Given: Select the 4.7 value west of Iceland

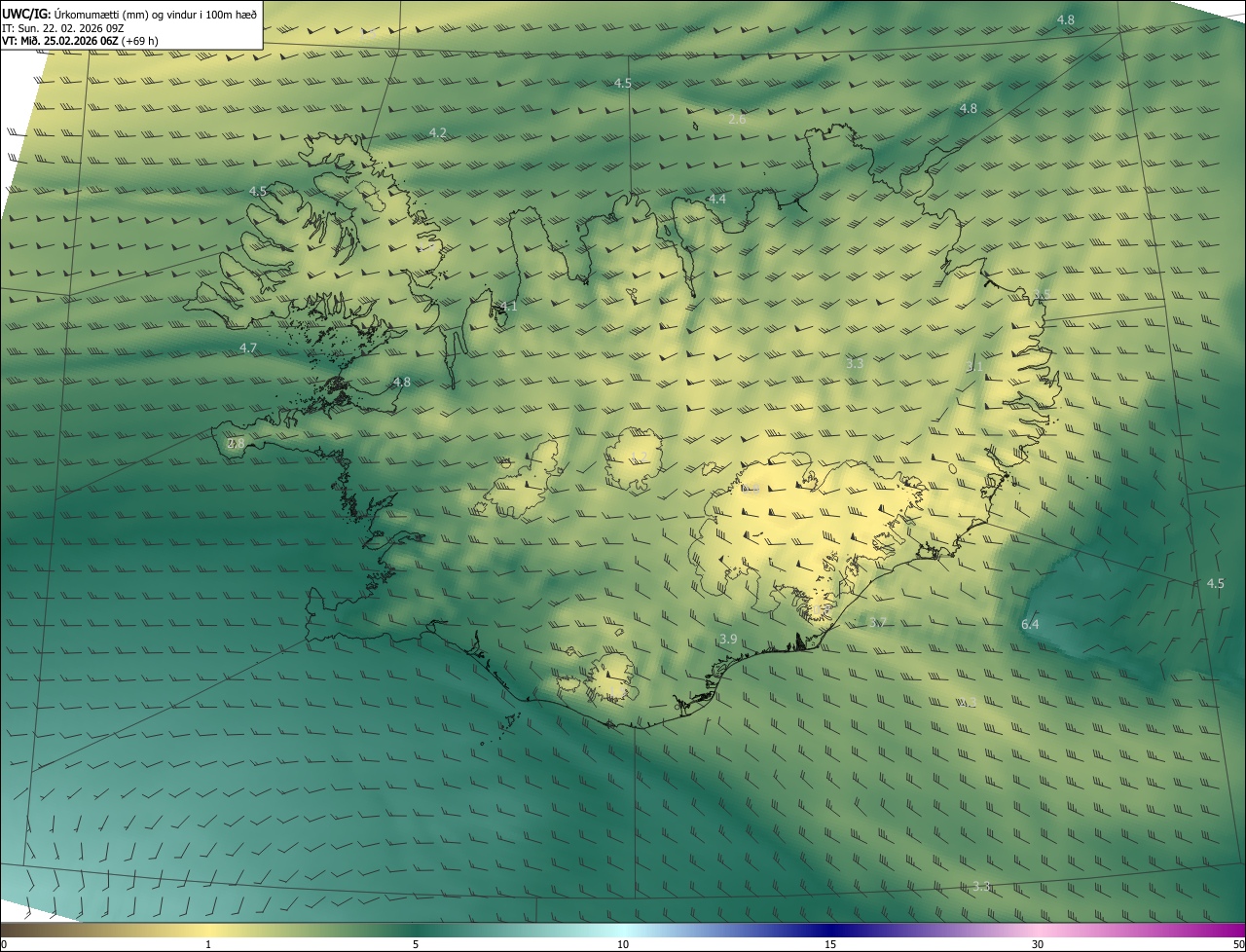Looking at the screenshot, I should pos(248,348).
